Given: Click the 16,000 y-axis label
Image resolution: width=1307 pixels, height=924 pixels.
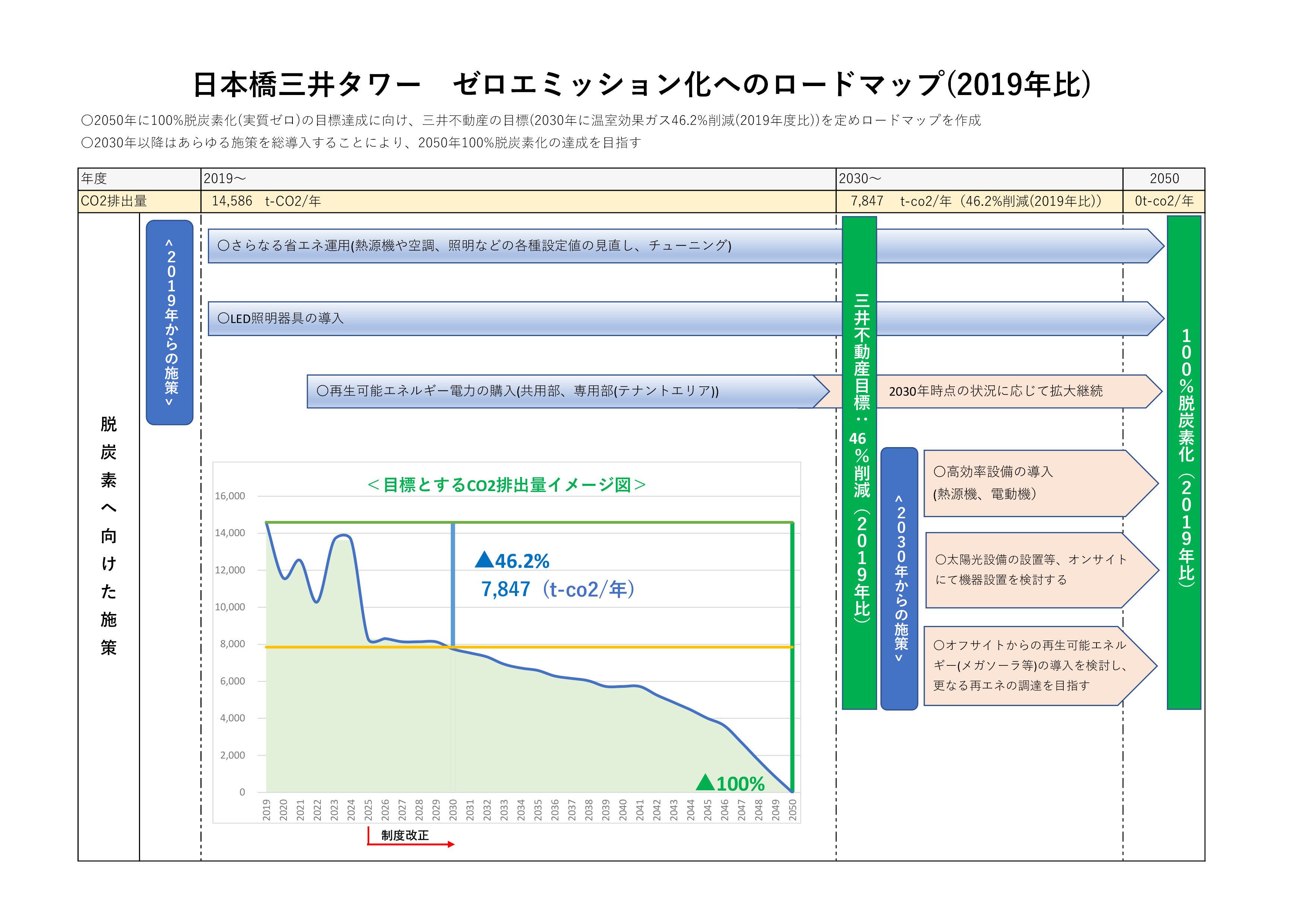Looking at the screenshot, I should (x=230, y=496).
